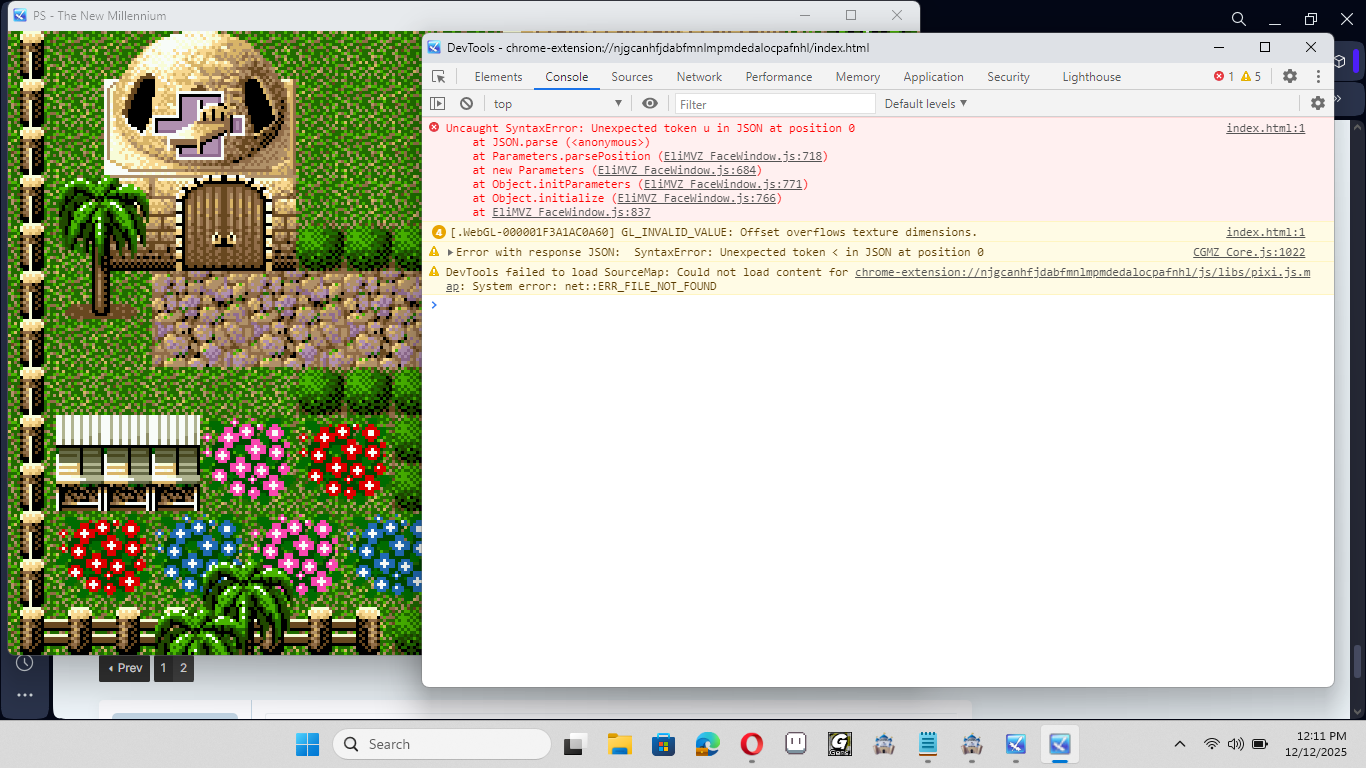
Task: Open EliMVZ_FaceWindow.js:837 source link
Action: click(x=571, y=212)
